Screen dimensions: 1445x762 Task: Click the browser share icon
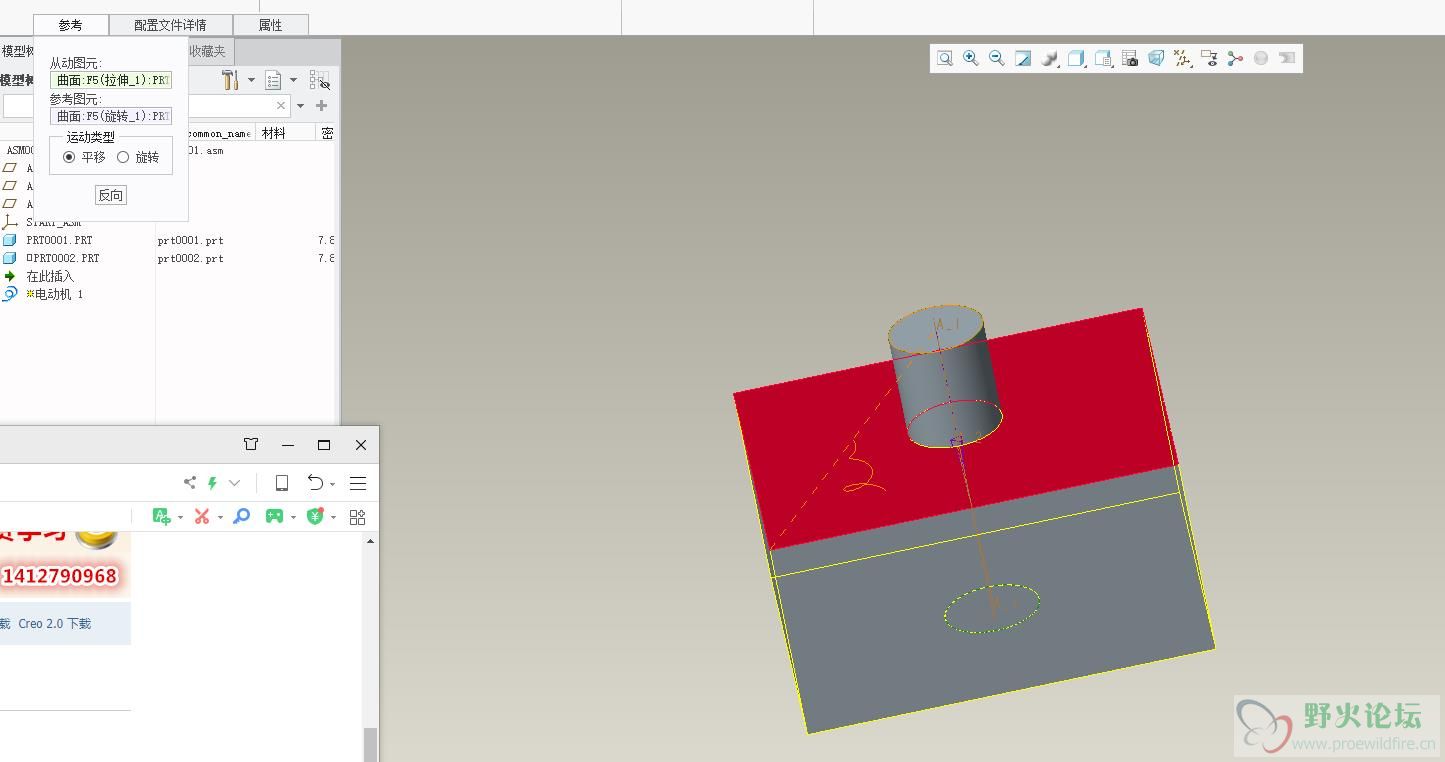pyautogui.click(x=190, y=483)
